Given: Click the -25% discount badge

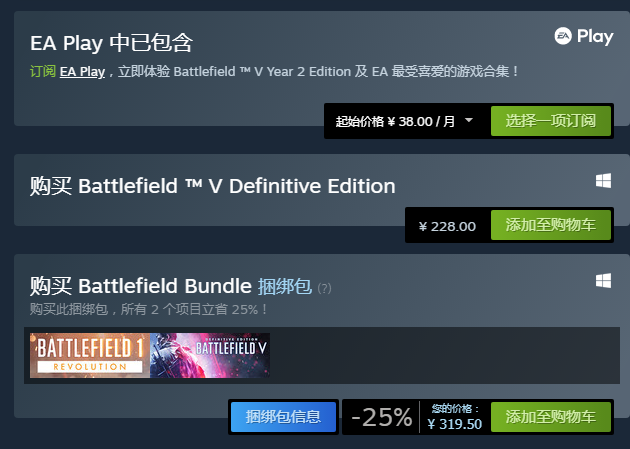Looking at the screenshot, I should coord(381,417).
